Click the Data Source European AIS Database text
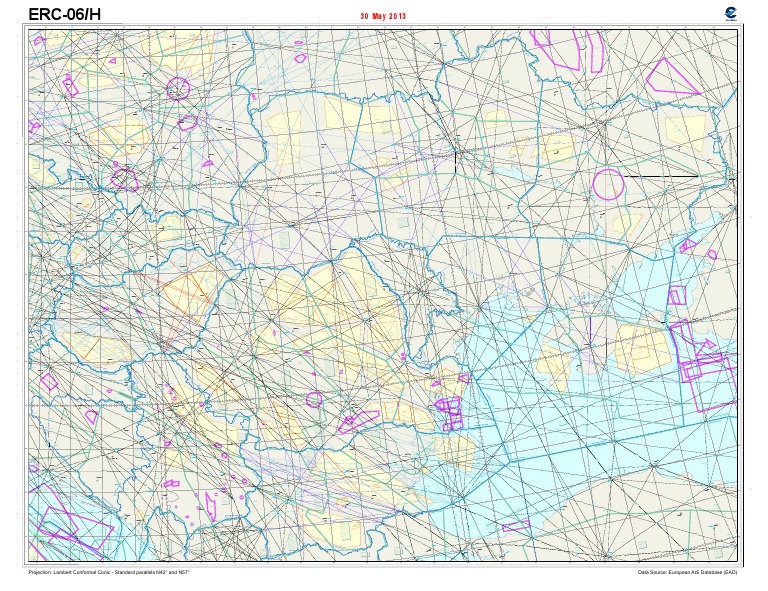 click(x=687, y=572)
